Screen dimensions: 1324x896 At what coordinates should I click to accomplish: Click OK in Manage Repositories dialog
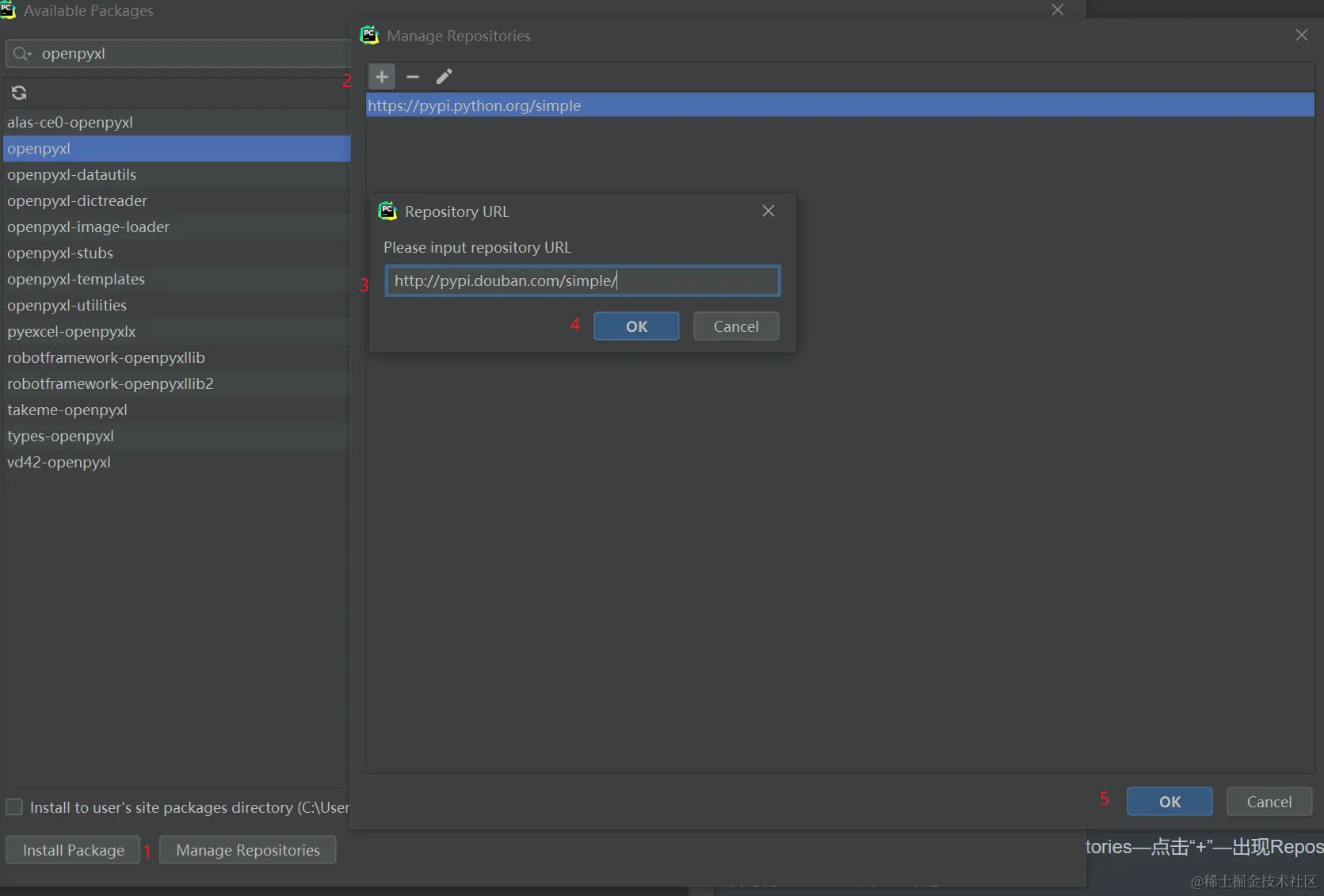tap(1169, 802)
